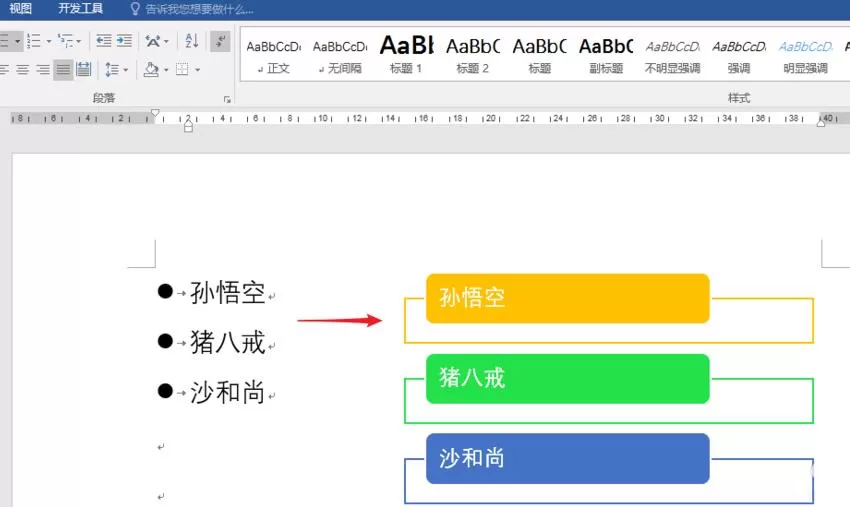The height and width of the screenshot is (507, 850).
Task: Sort text with the A-Z button
Action: pos(191,41)
